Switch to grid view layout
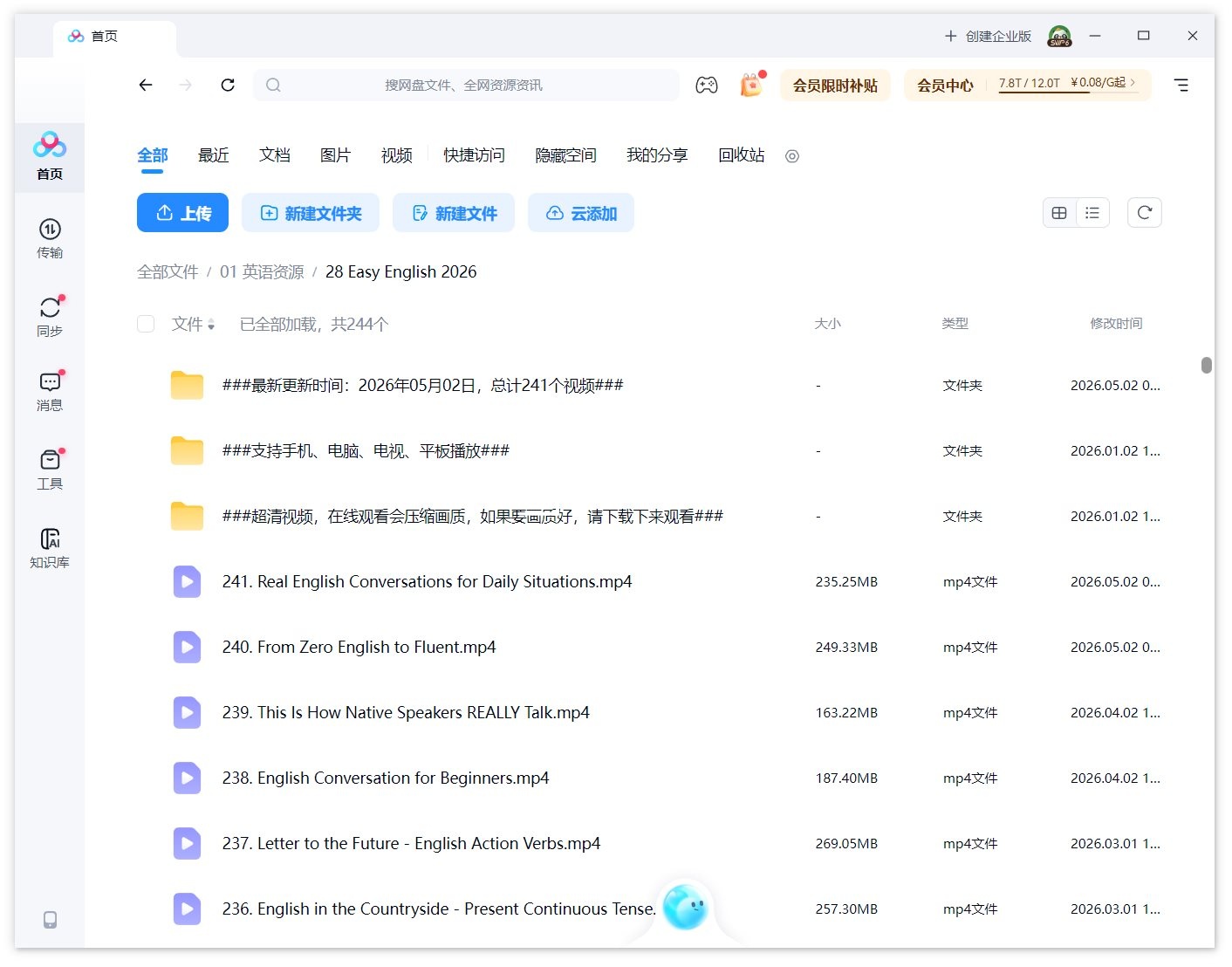 tap(1059, 213)
